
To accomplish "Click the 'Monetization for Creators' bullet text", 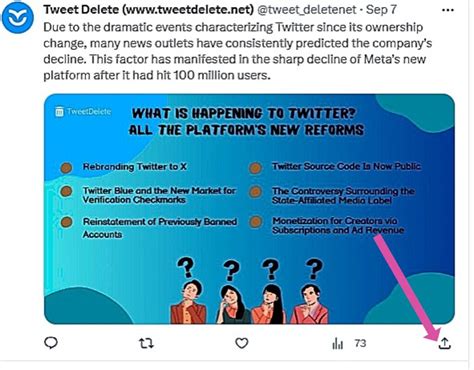I will click(338, 225).
